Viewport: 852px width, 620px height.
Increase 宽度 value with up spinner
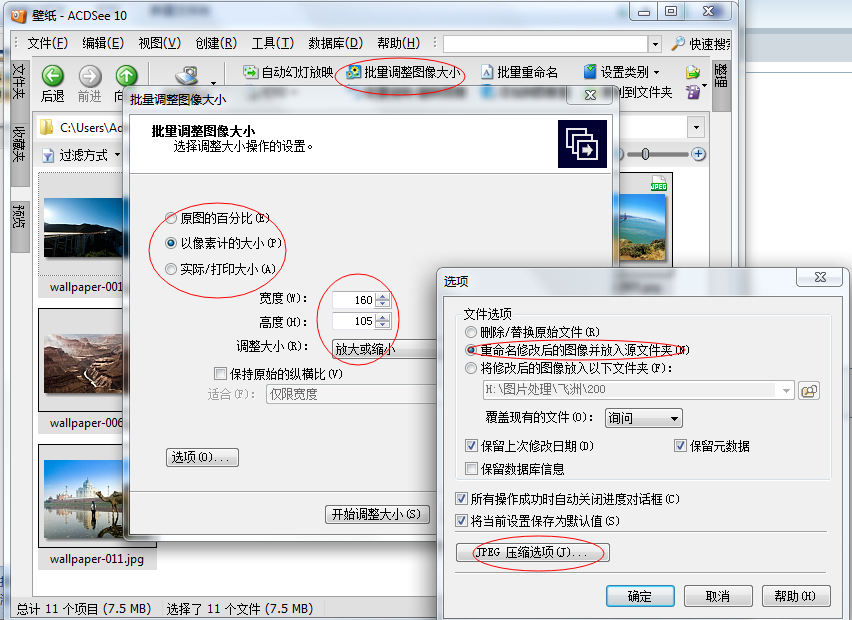click(383, 296)
